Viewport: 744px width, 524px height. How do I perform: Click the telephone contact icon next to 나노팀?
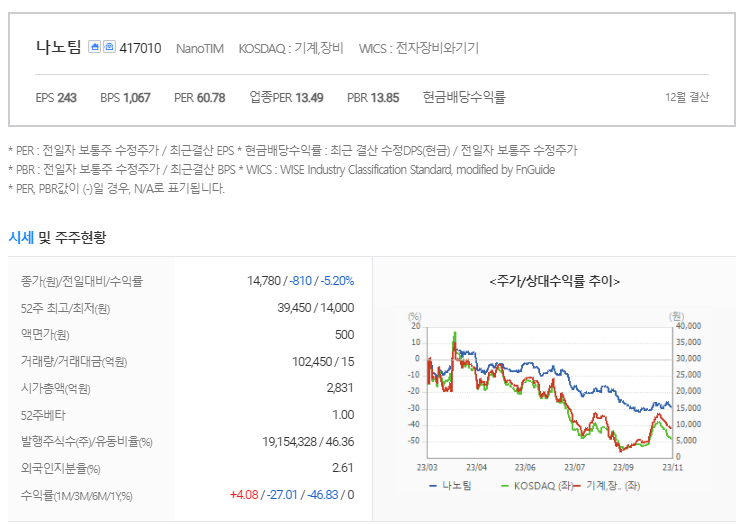[x=110, y=47]
